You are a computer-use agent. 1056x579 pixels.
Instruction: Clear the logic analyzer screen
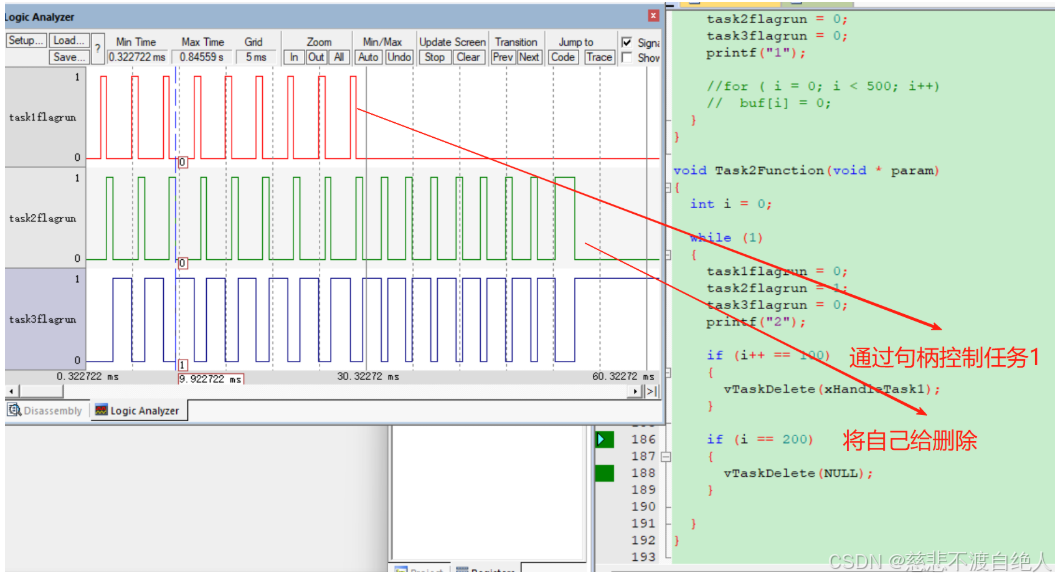[468, 57]
